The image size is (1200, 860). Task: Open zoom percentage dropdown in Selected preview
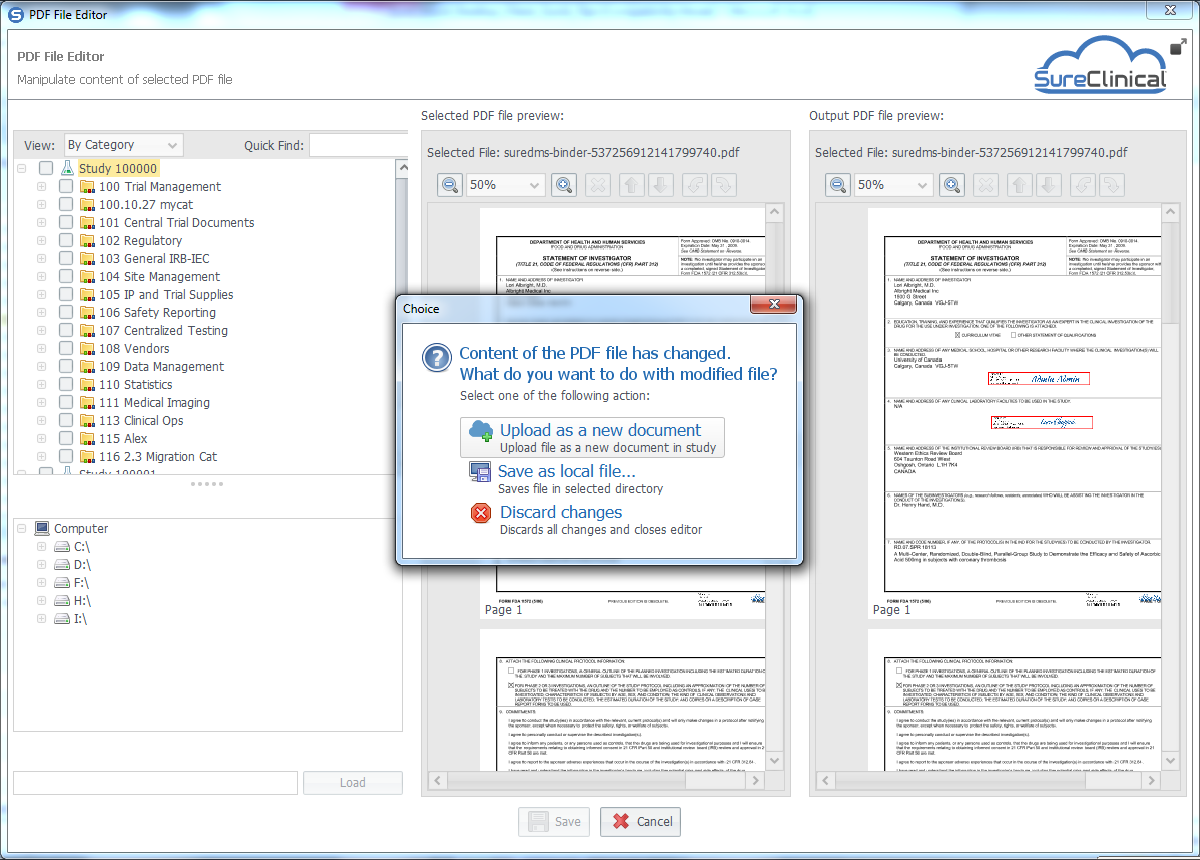tap(506, 185)
